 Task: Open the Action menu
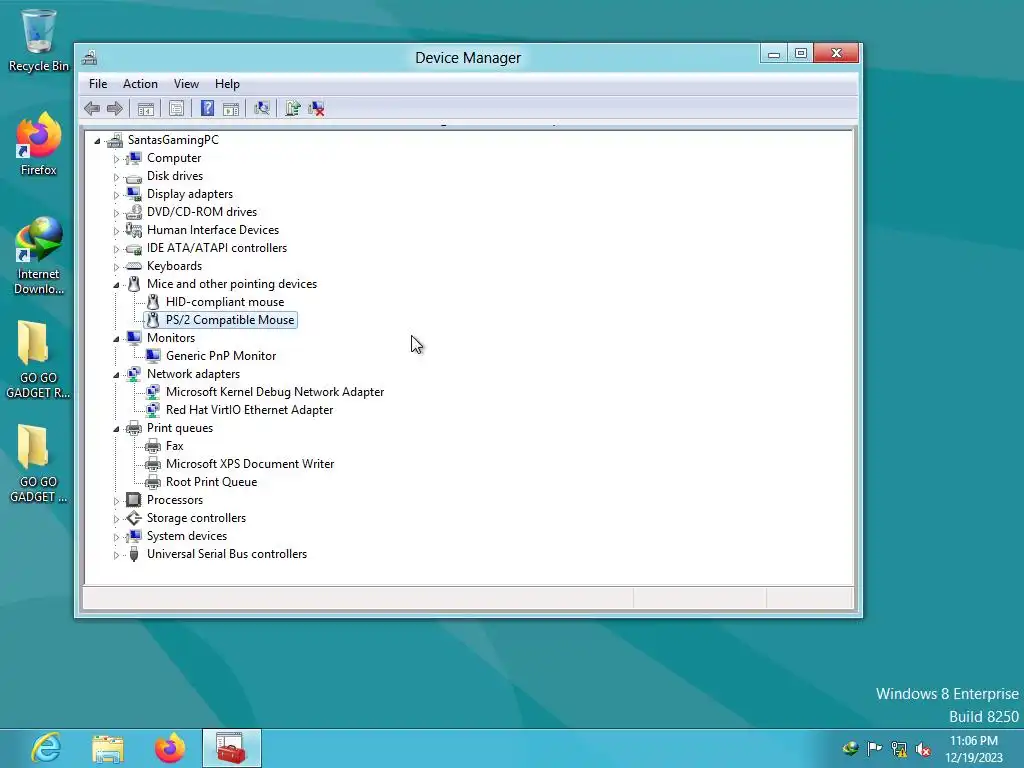click(140, 84)
